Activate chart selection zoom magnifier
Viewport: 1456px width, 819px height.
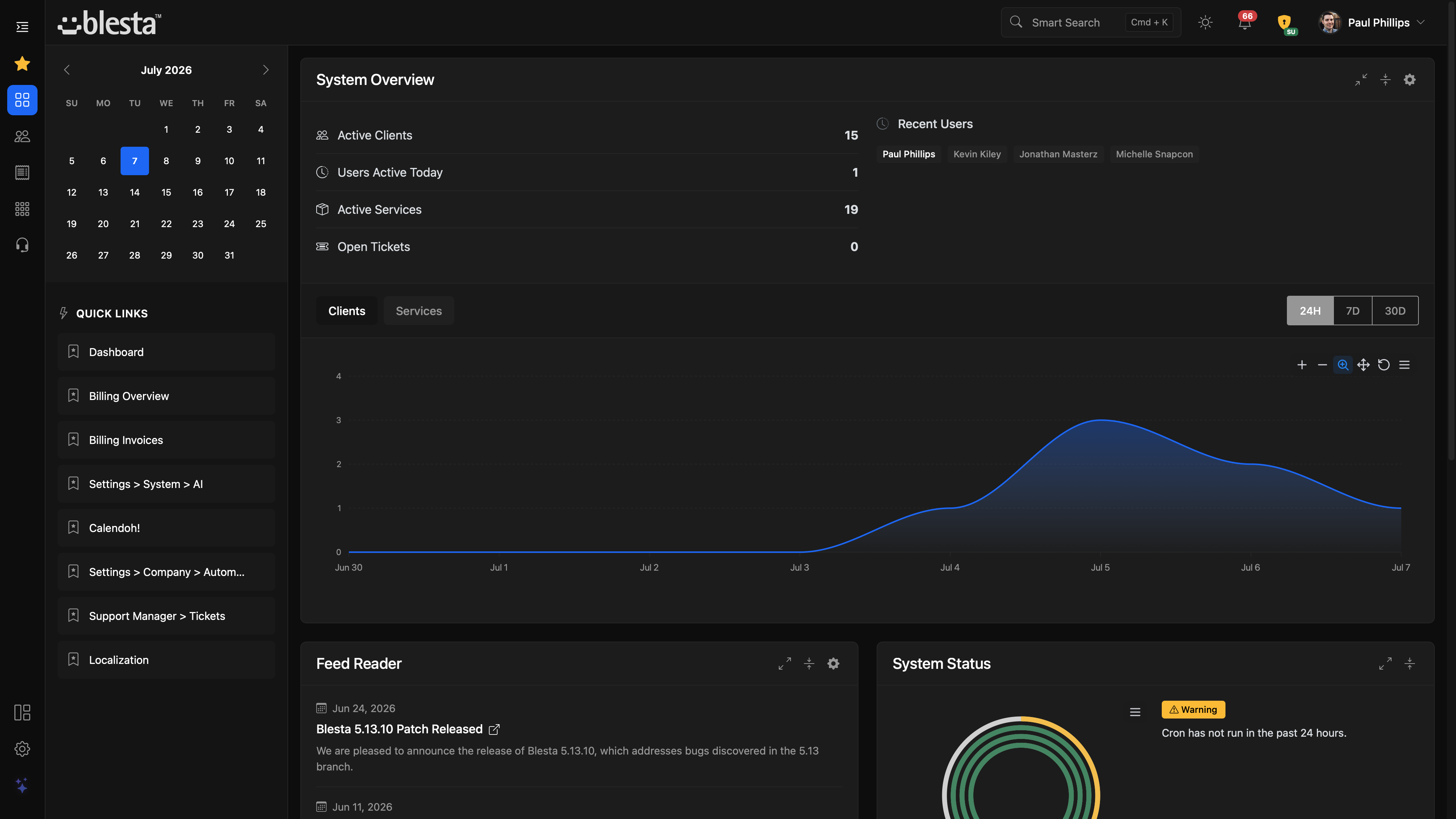click(x=1343, y=364)
